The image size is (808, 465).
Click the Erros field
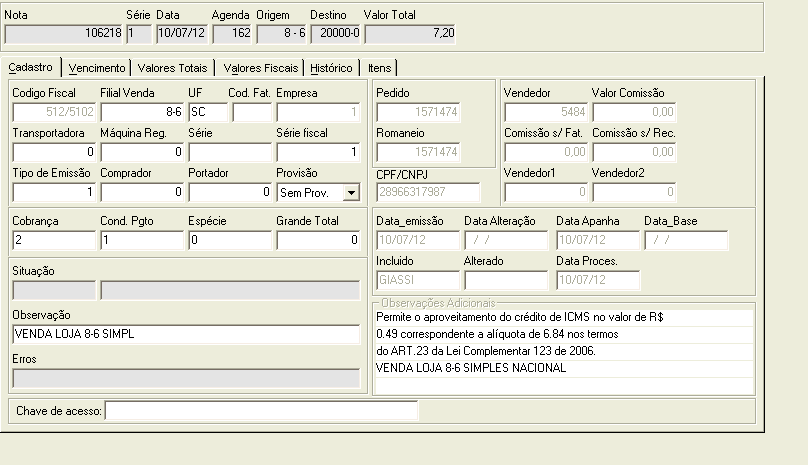[x=186, y=378]
